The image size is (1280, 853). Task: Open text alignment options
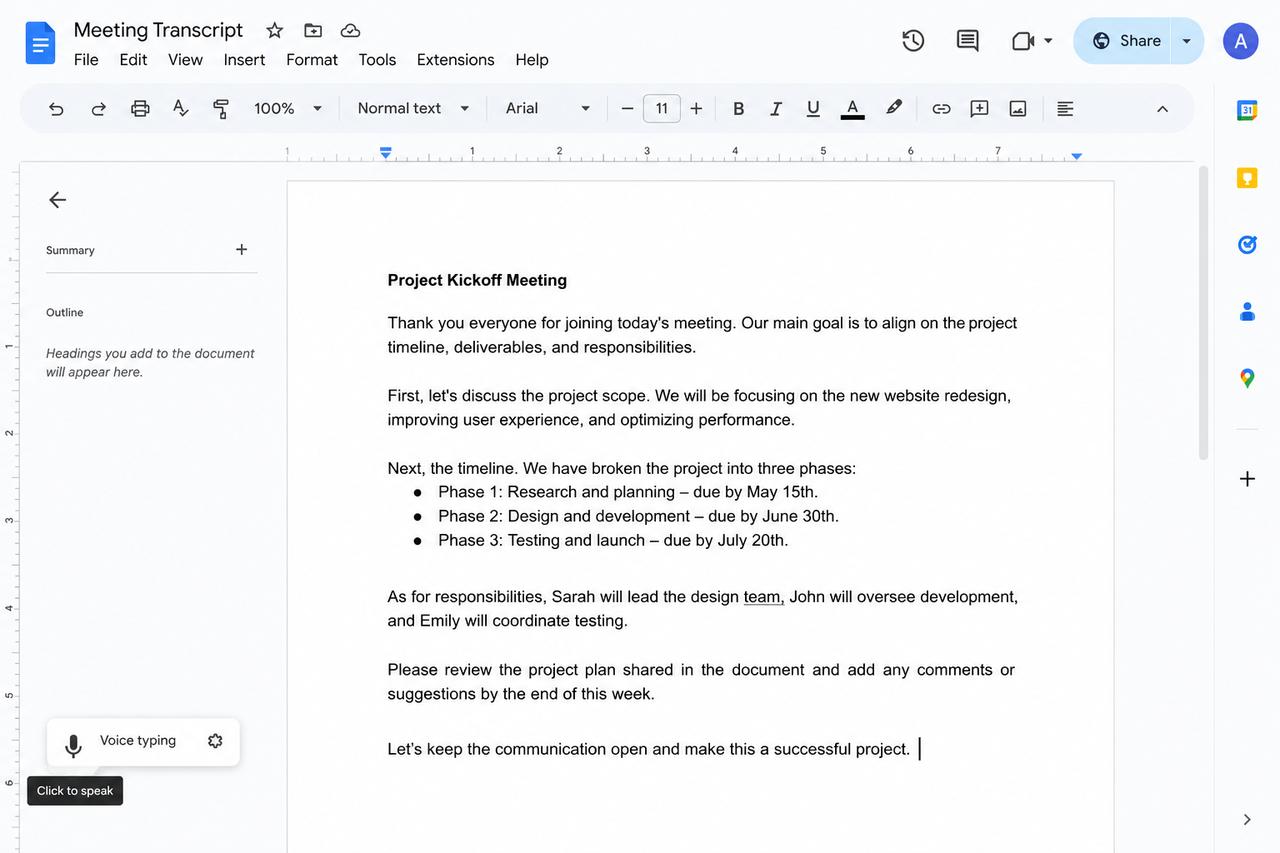[1065, 108]
